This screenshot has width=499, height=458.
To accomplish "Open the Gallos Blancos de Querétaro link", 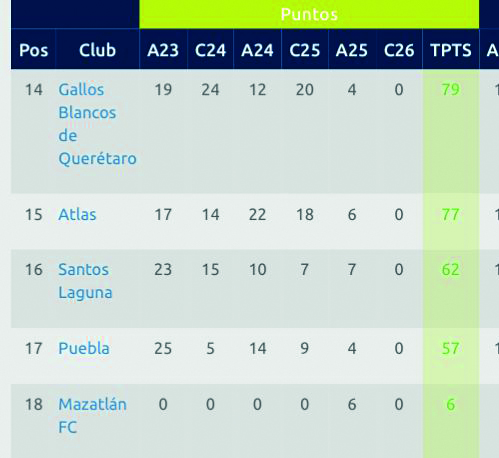I will [97, 124].
